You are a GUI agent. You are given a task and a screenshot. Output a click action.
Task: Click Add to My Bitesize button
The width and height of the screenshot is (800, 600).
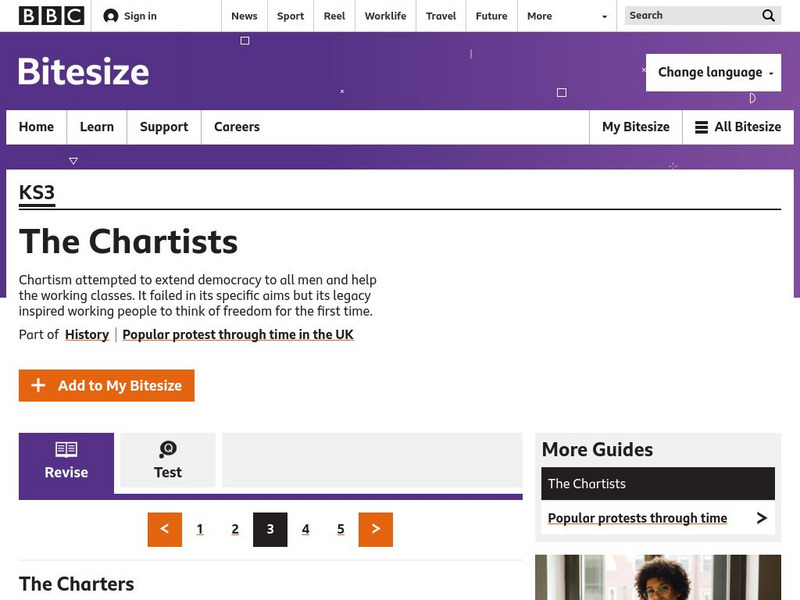tap(106, 386)
